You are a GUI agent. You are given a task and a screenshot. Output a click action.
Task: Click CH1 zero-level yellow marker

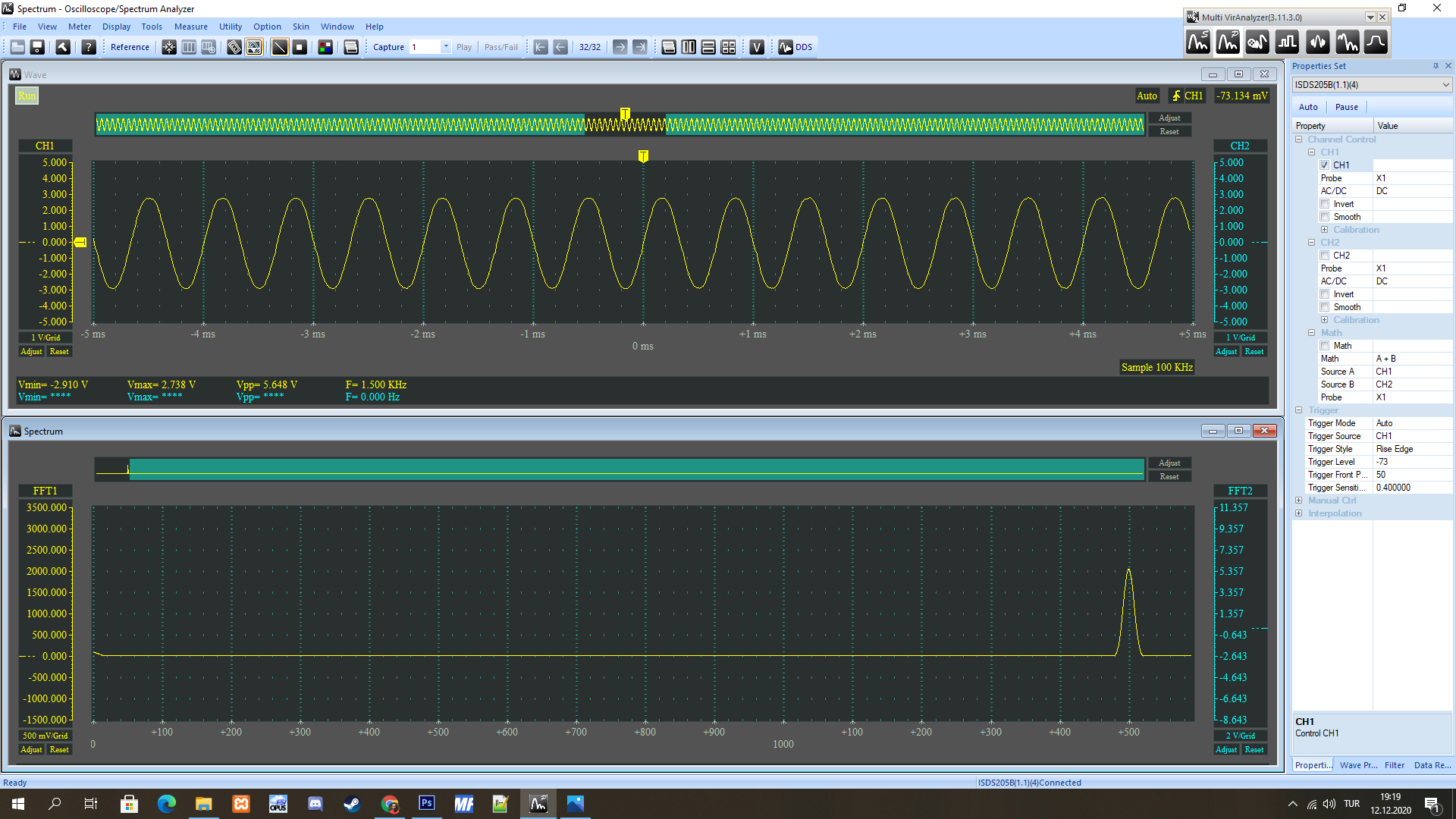(x=80, y=242)
